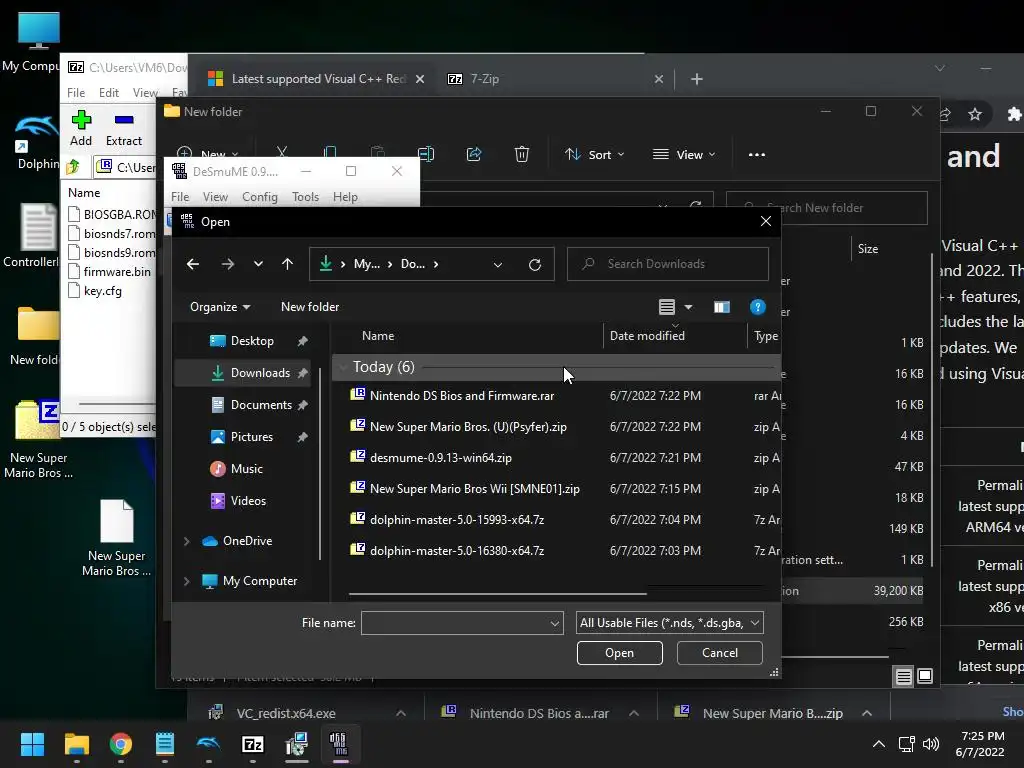Open the view options dropdown arrow
The height and width of the screenshot is (768, 1024).
point(688,307)
